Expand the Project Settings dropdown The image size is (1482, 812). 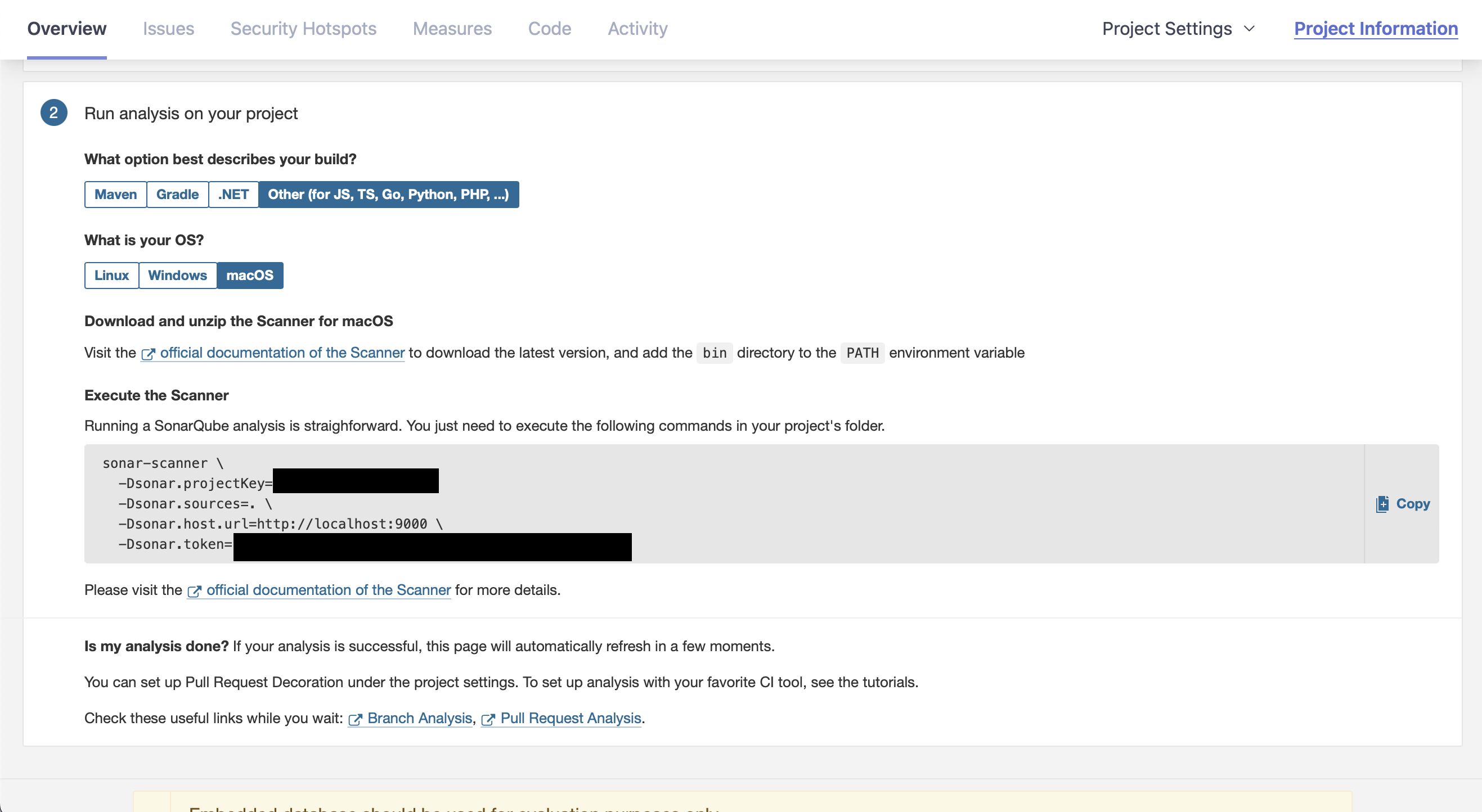point(1177,28)
